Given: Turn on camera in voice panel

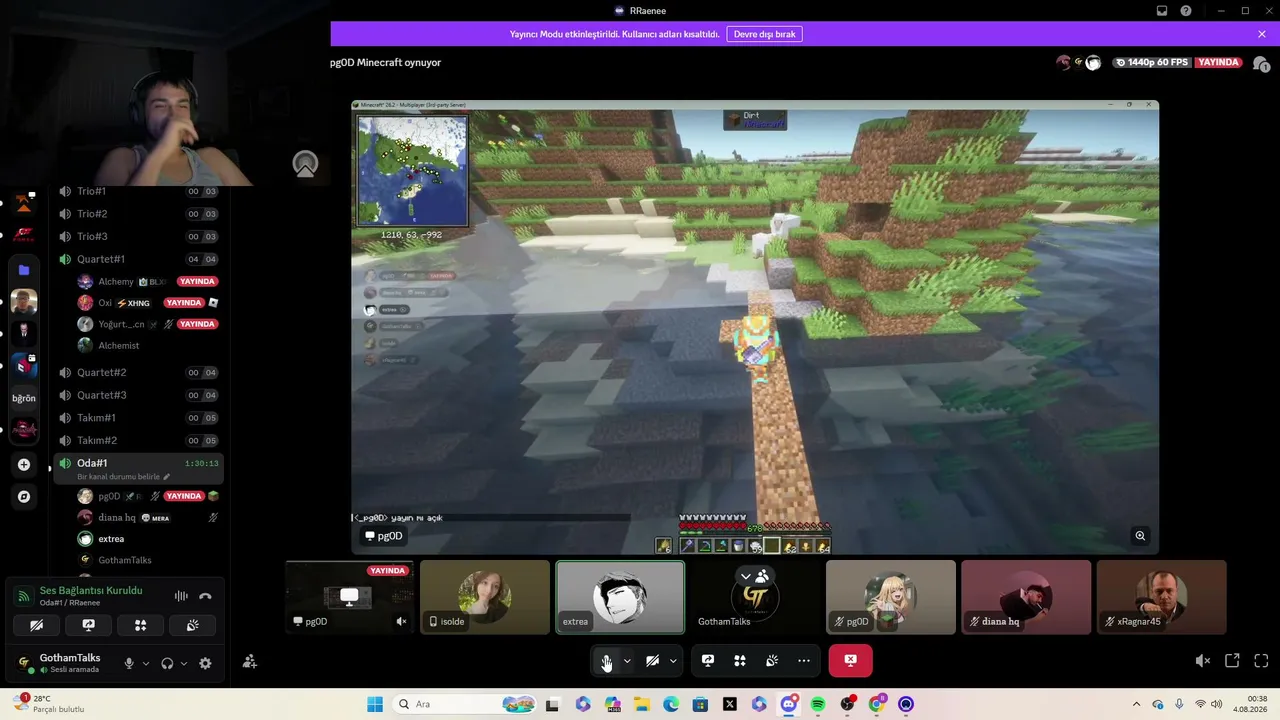Looking at the screenshot, I should [37, 625].
